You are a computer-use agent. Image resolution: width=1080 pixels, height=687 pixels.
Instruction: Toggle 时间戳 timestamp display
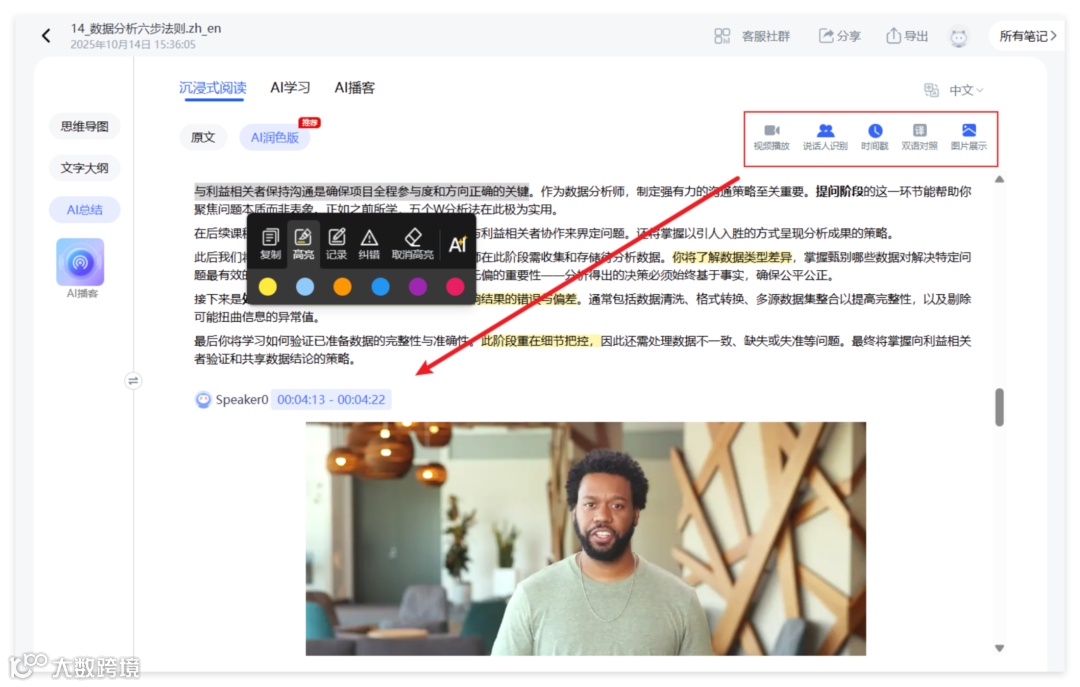875,136
